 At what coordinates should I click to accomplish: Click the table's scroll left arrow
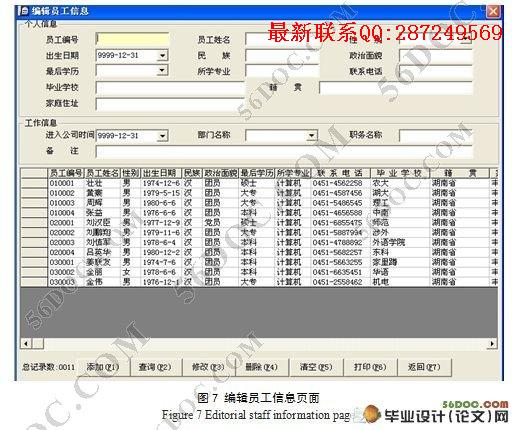(x=26, y=343)
